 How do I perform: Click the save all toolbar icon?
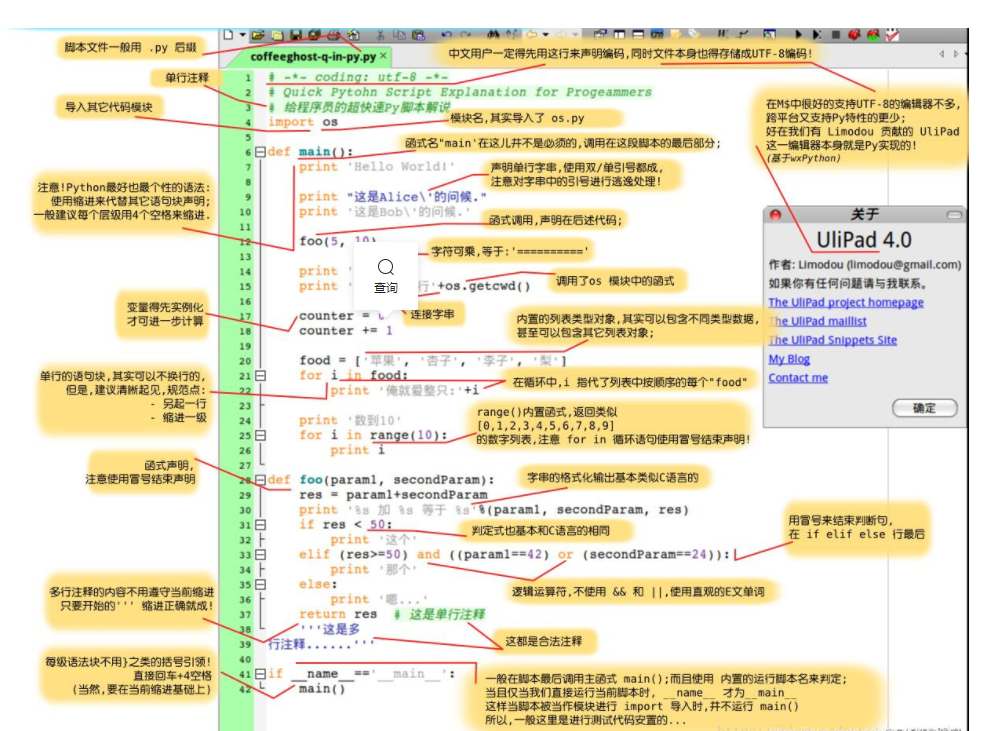315,35
